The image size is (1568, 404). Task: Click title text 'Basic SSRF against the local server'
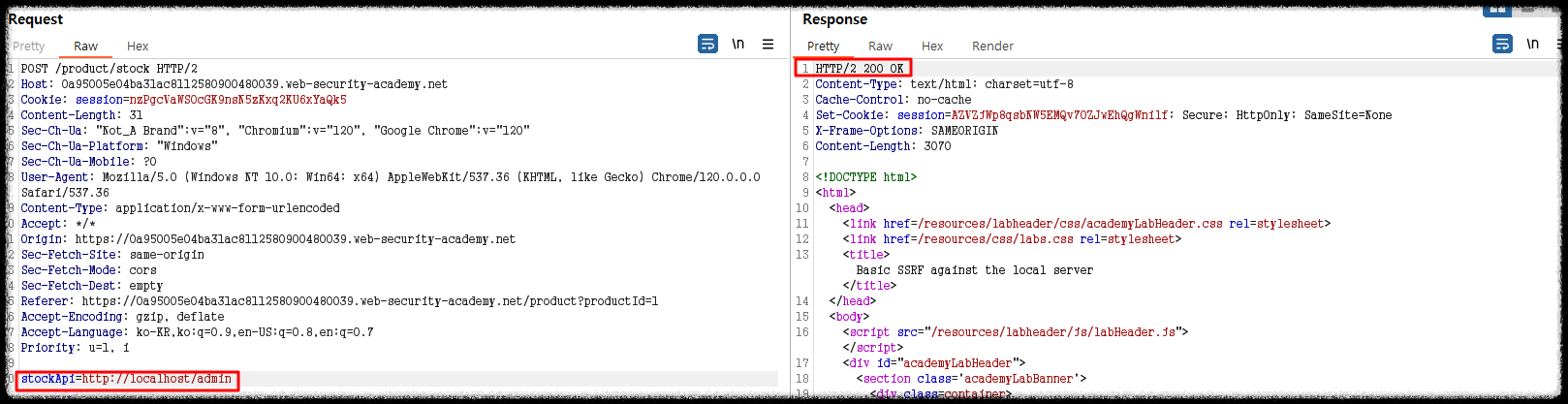pos(974,270)
